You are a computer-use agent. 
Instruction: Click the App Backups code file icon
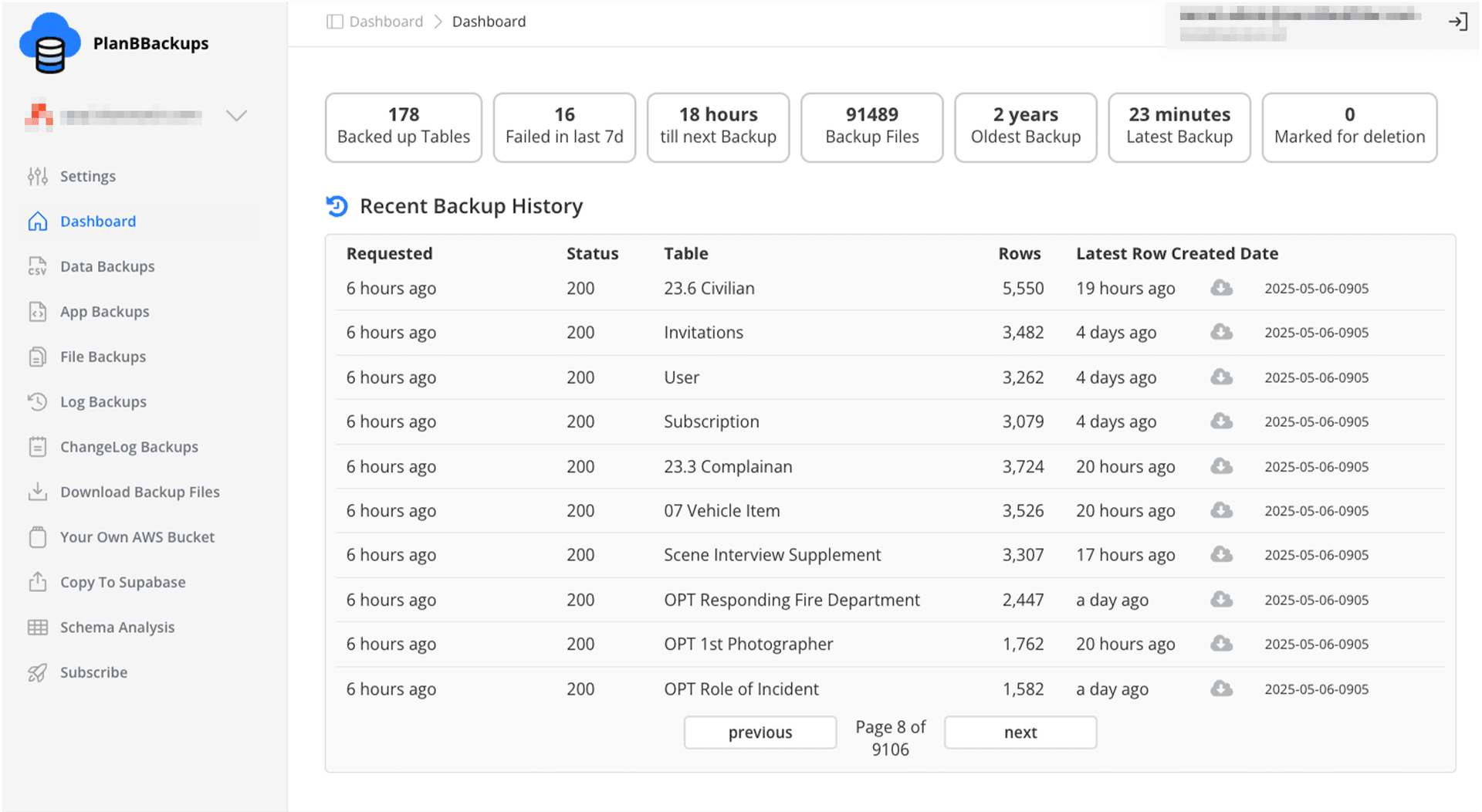click(x=38, y=312)
